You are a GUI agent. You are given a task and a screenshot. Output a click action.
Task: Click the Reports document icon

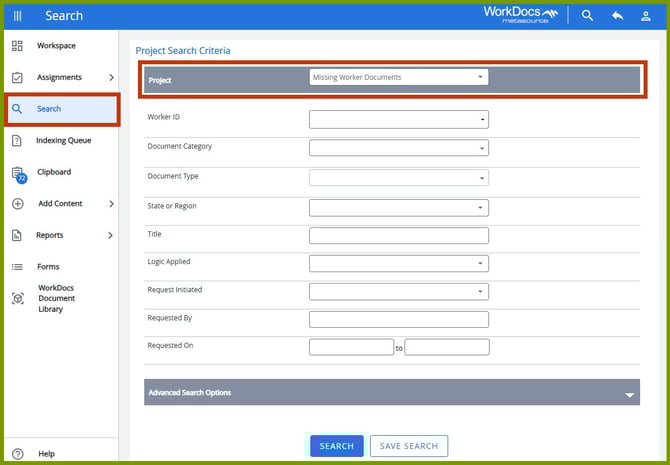[17, 235]
